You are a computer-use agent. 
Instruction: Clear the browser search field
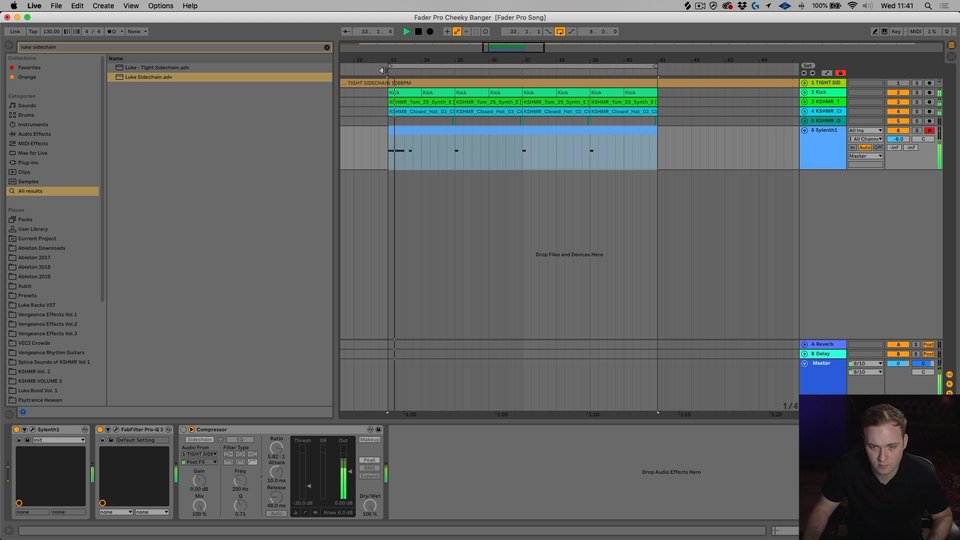[327, 47]
